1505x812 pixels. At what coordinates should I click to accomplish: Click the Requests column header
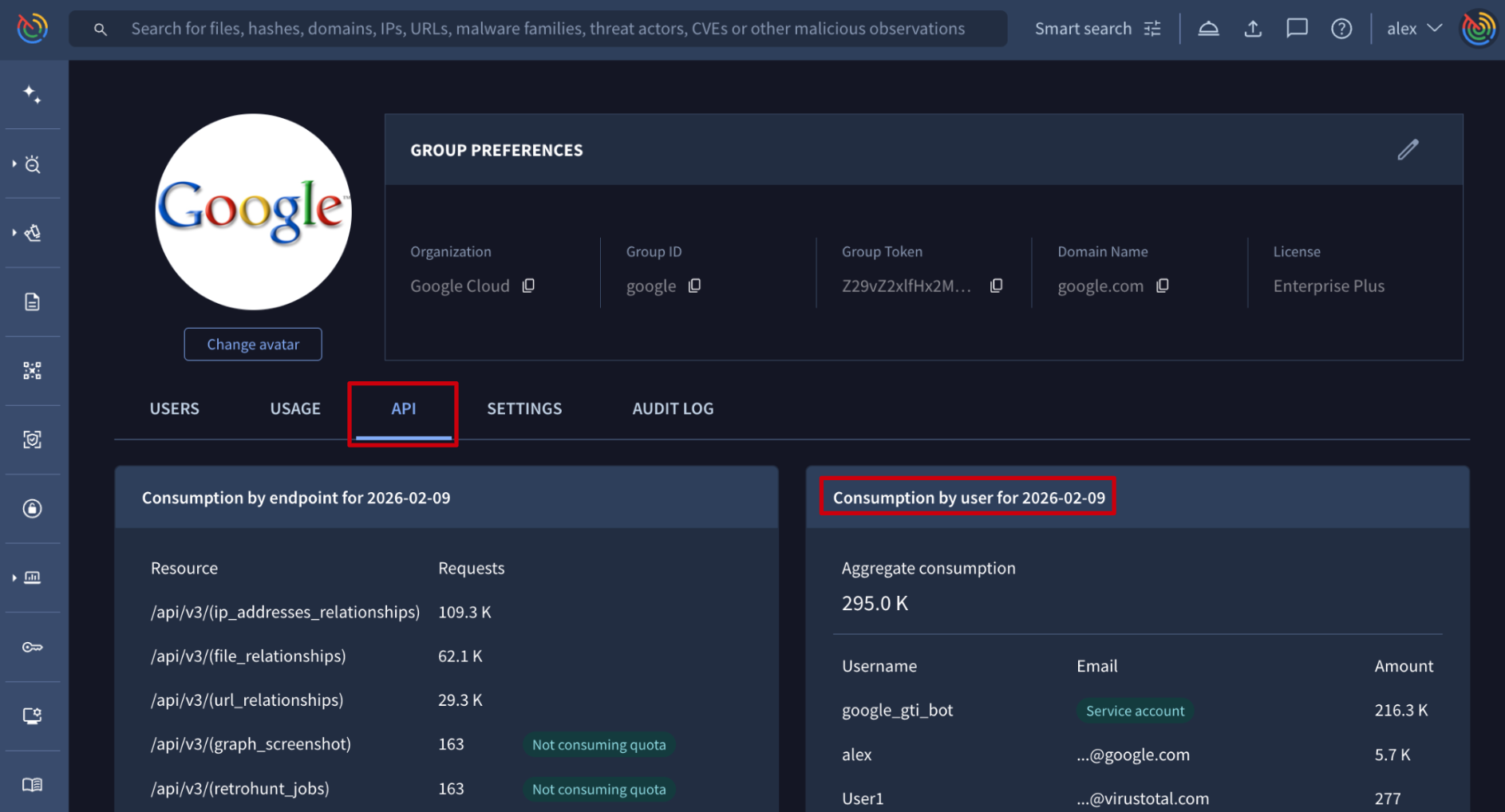tap(472, 568)
